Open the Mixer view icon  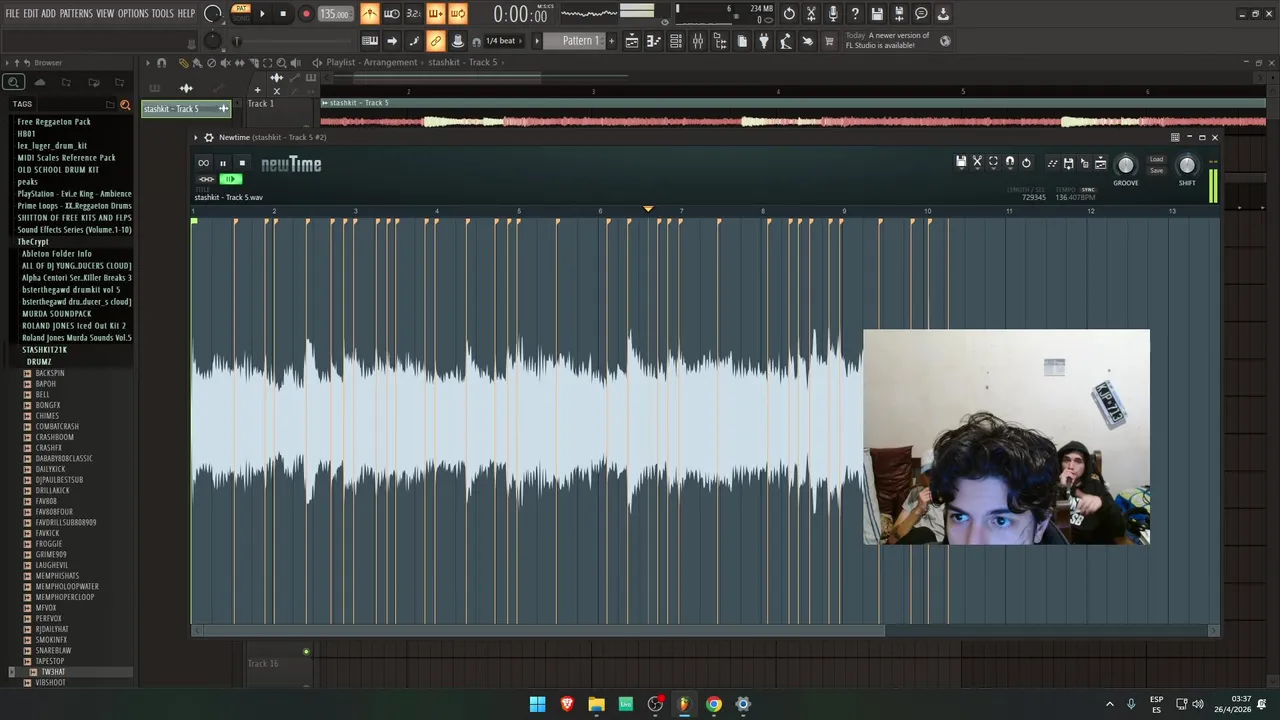point(698,41)
